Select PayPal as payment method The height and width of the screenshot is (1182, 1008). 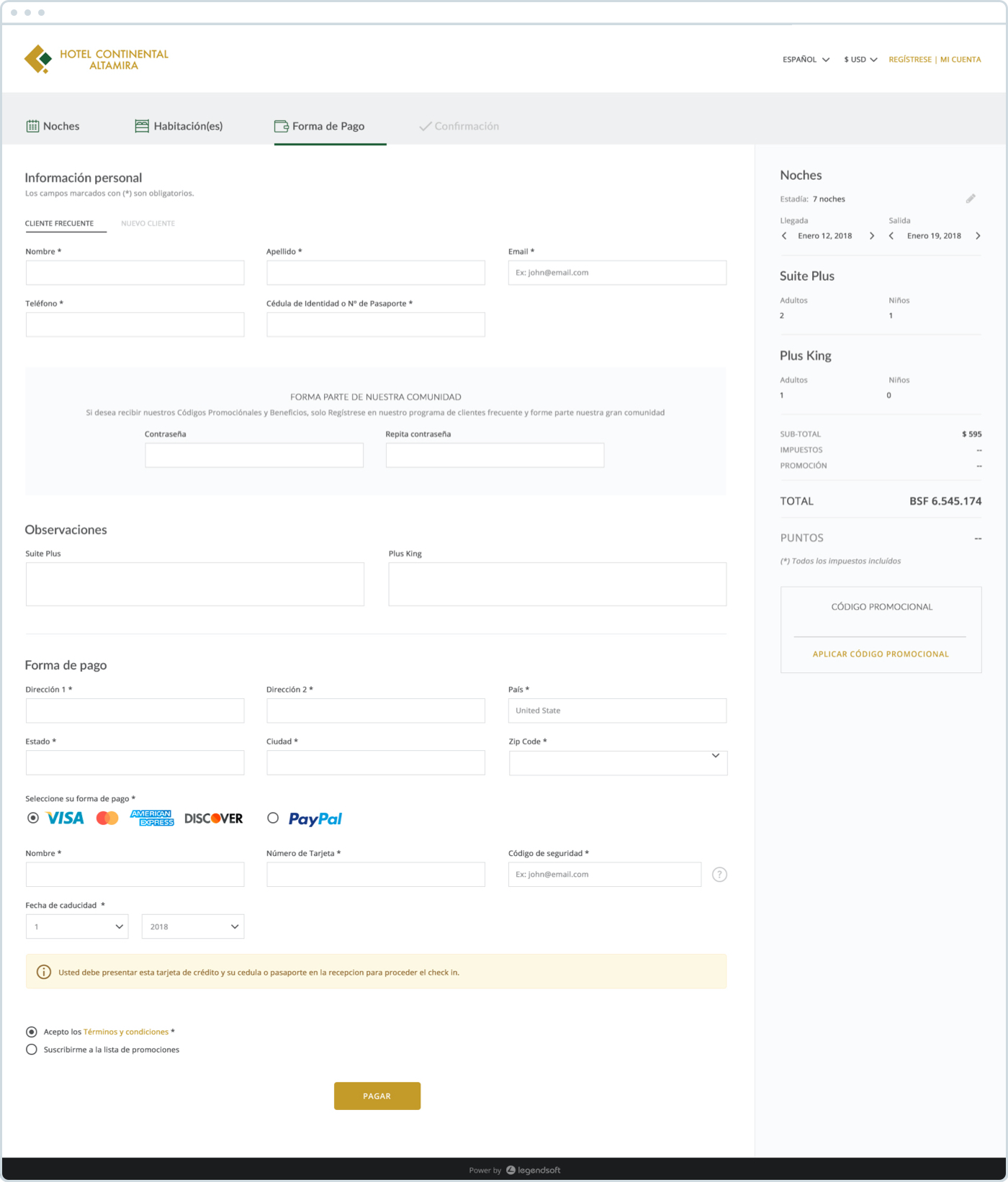pyautogui.click(x=273, y=818)
